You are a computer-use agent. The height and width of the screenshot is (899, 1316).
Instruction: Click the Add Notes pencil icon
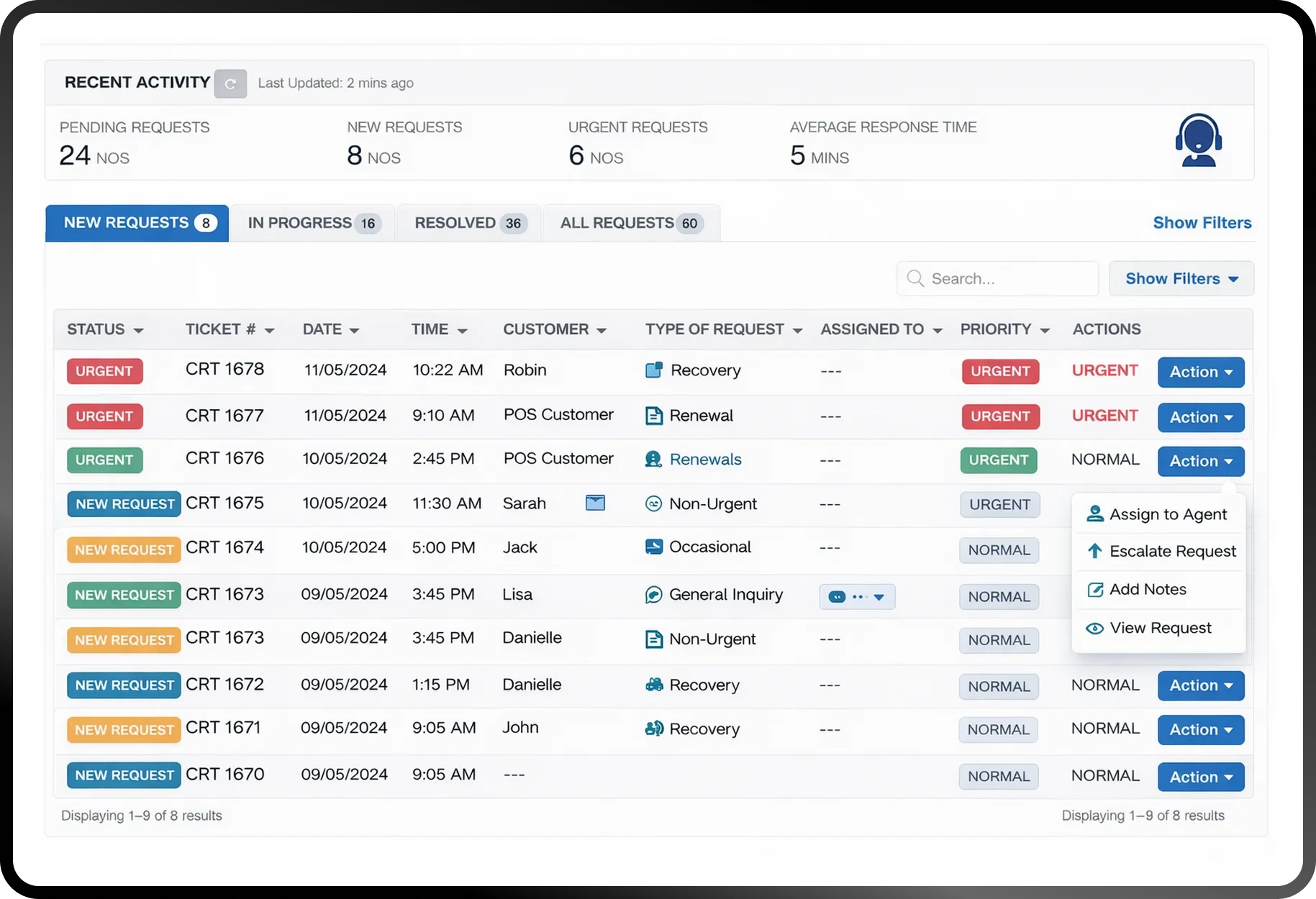(x=1095, y=590)
